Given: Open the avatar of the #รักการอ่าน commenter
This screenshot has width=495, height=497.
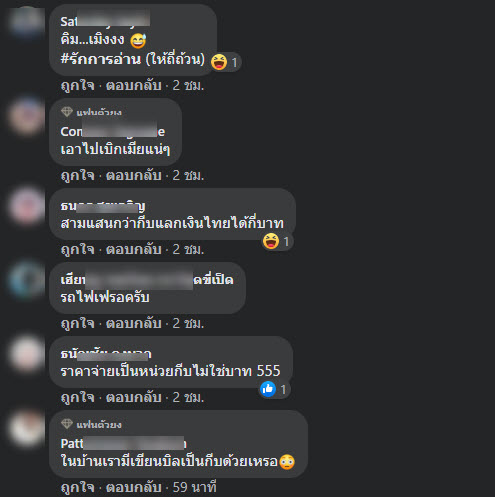Looking at the screenshot, I should 27,20.
